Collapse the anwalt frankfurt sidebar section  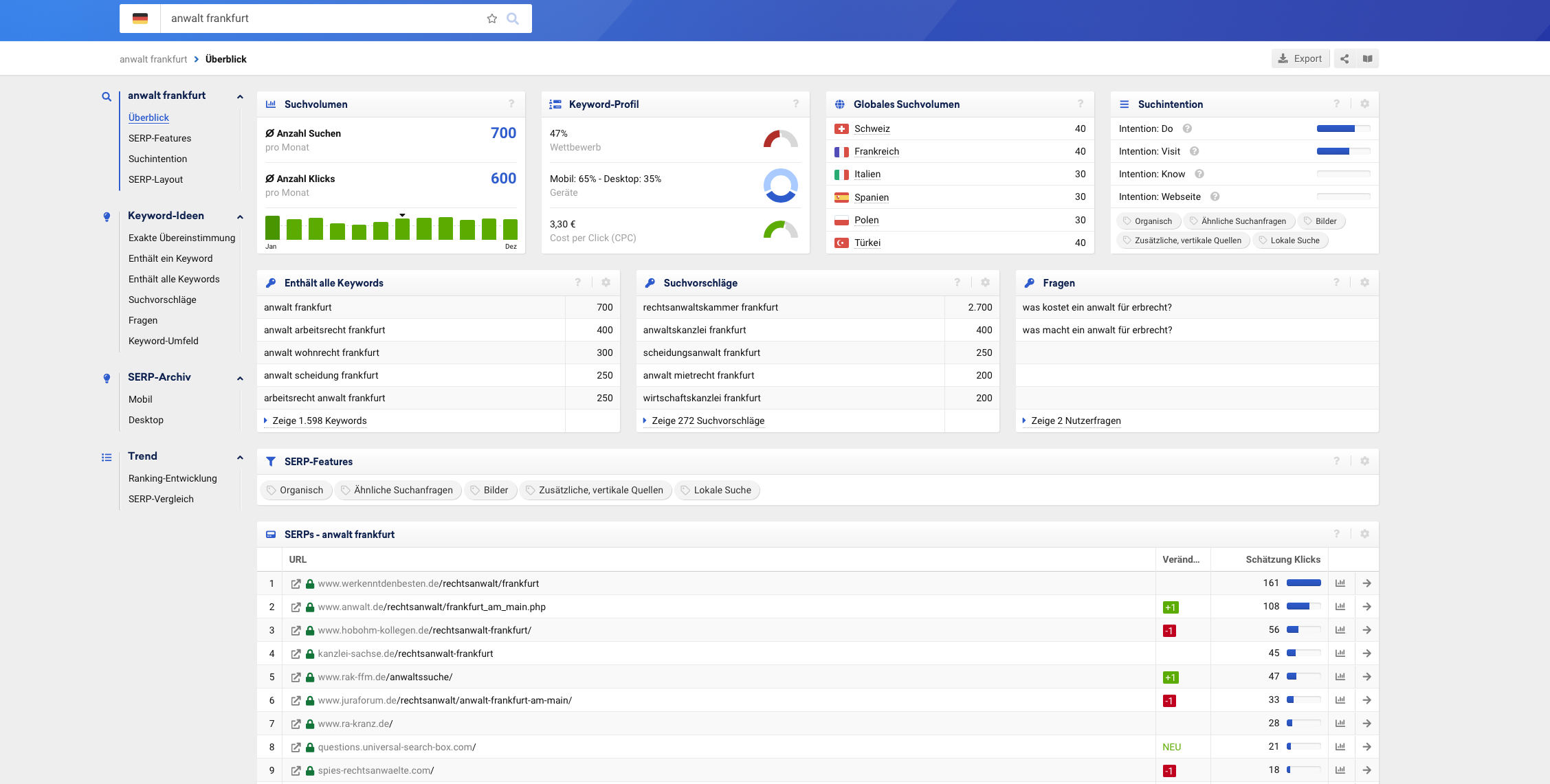tap(240, 97)
